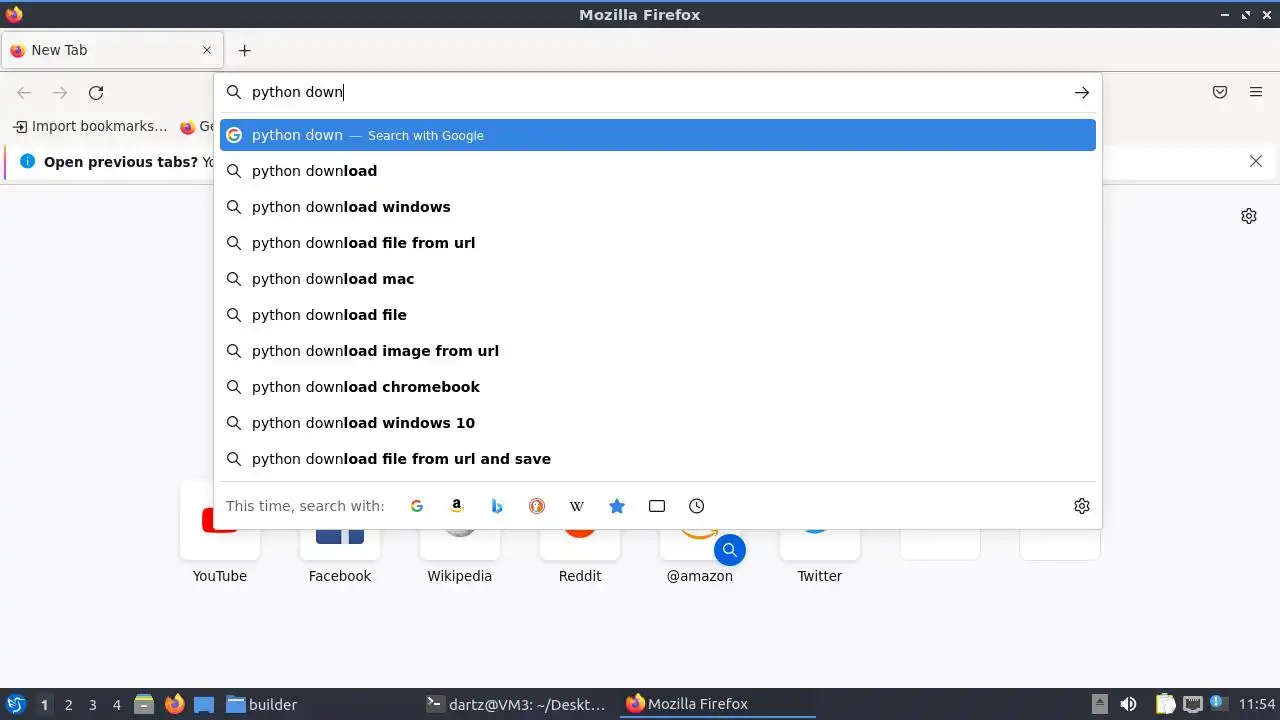Open network status tray icon

coord(1192,704)
